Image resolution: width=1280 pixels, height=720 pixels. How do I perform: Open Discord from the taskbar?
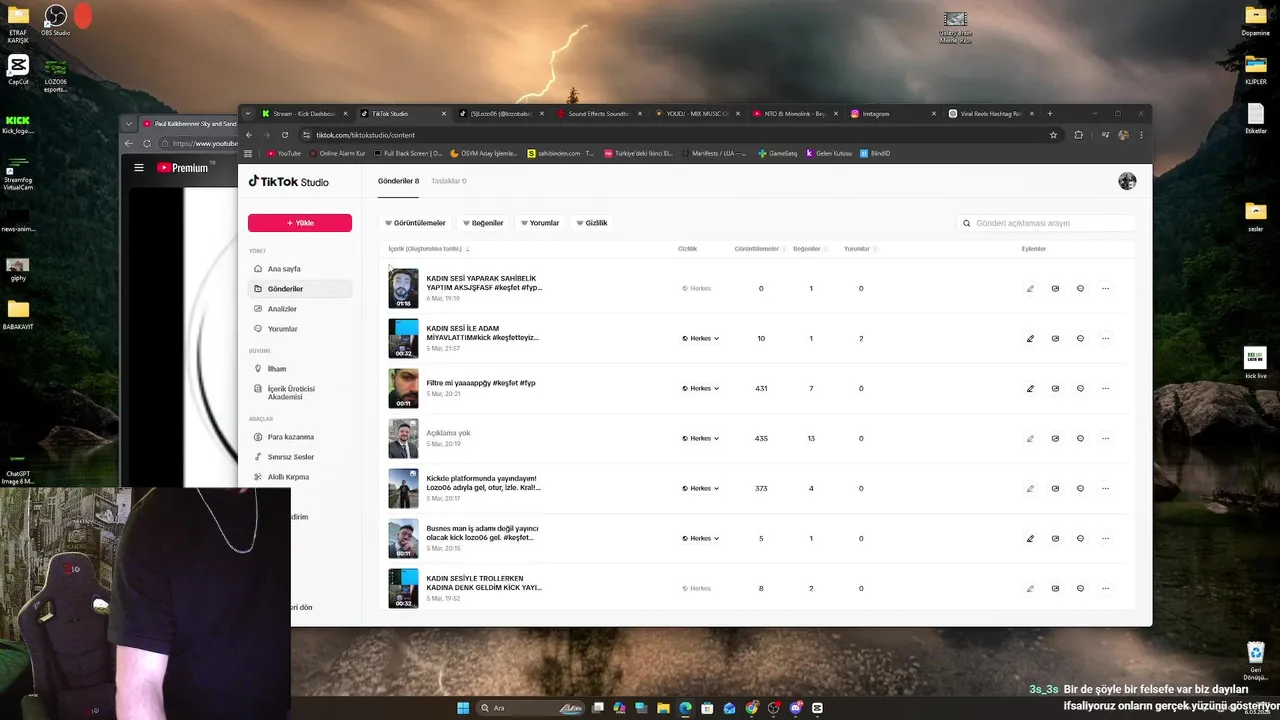(x=796, y=708)
